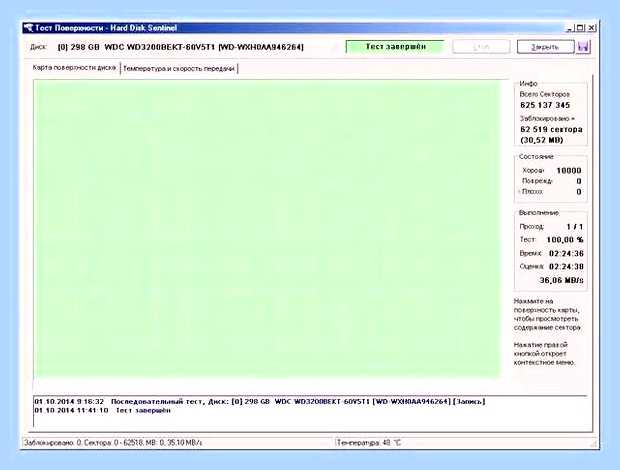Click the status bar Заблокировано sector info

(x=113, y=443)
